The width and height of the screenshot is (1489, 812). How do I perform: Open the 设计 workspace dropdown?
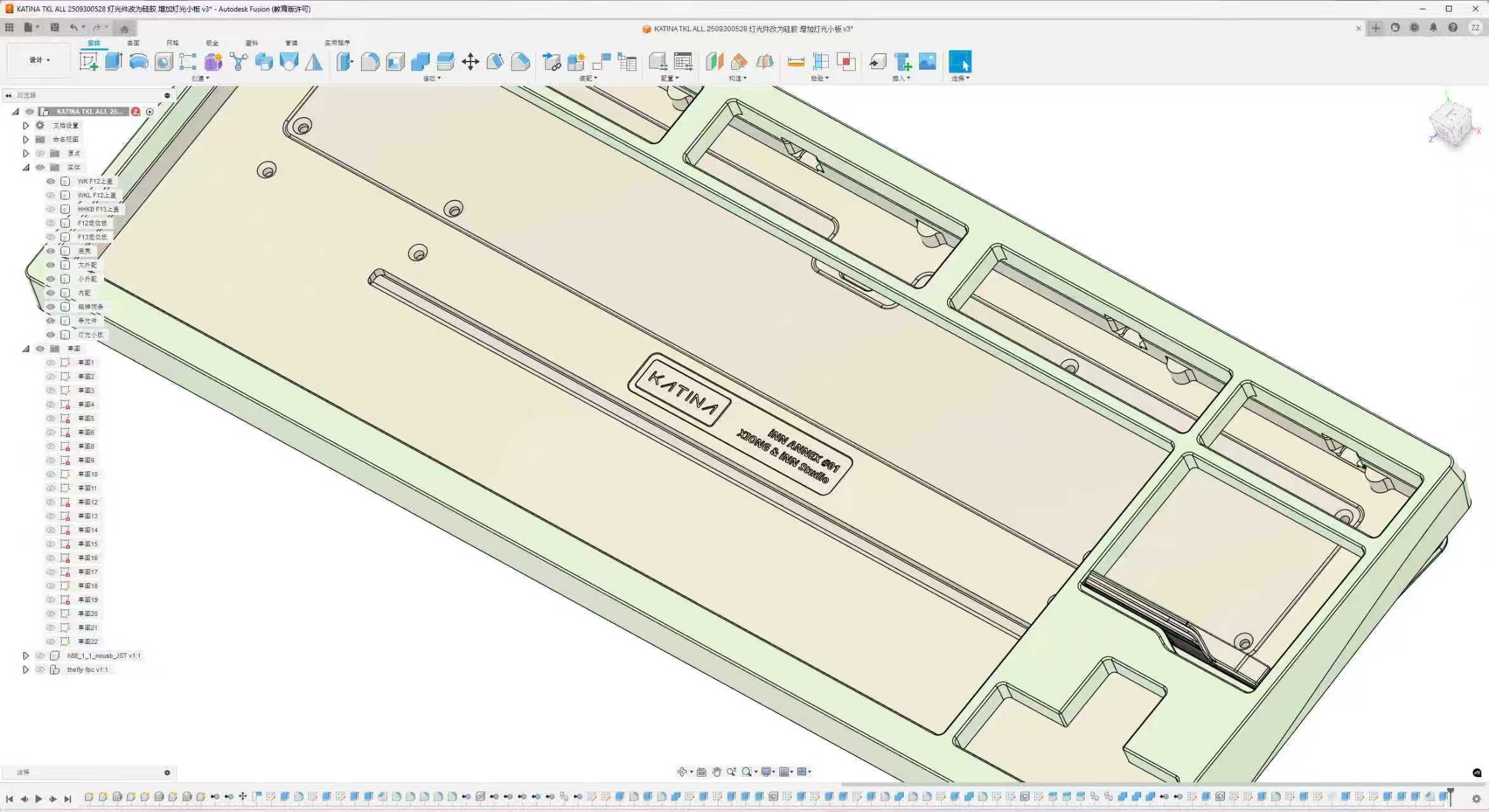39,60
